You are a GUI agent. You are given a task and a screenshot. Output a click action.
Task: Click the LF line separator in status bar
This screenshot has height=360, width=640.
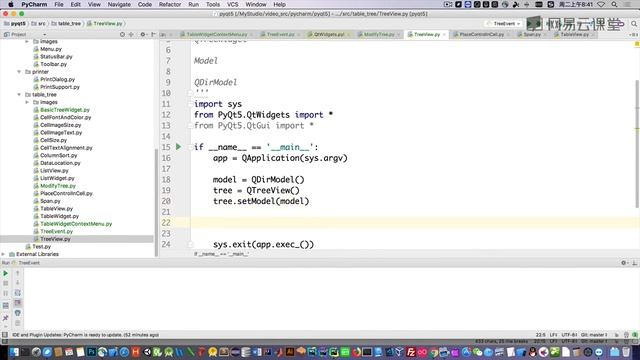tap(553, 335)
